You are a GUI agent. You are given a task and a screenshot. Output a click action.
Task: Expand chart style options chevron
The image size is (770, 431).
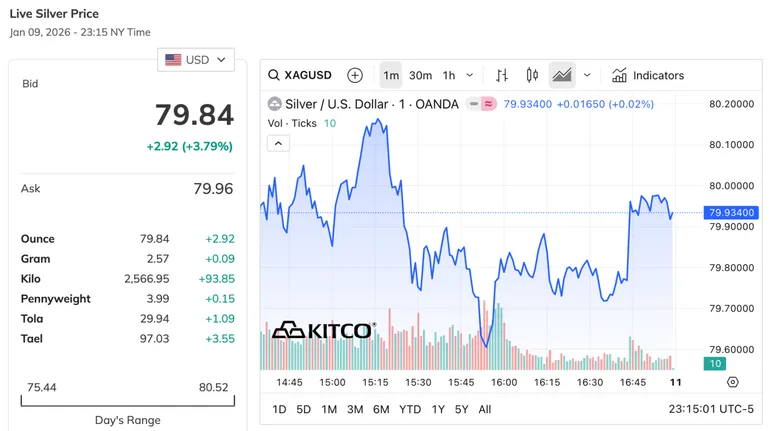click(x=587, y=75)
